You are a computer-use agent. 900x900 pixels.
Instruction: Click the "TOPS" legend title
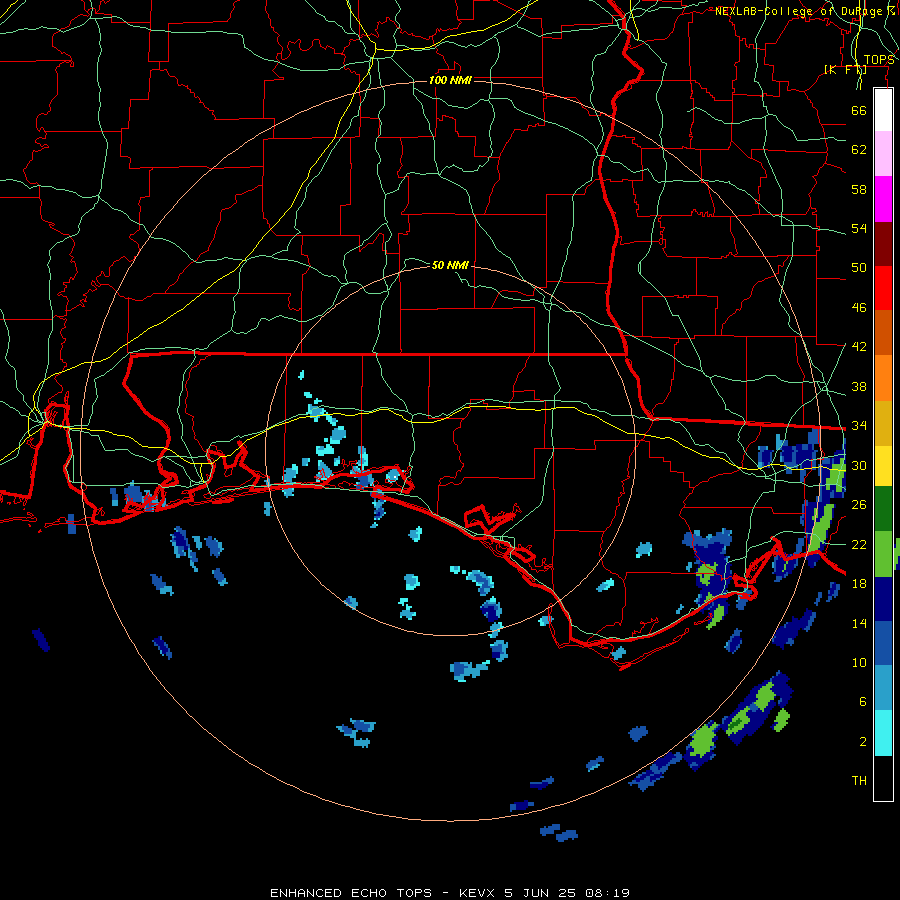pos(879,60)
